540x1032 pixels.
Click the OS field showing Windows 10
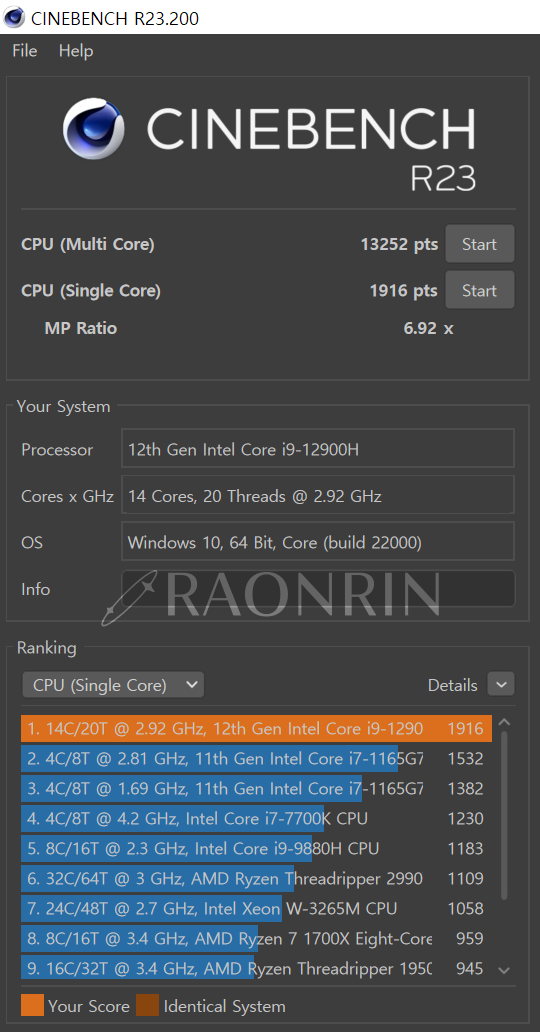click(x=317, y=542)
